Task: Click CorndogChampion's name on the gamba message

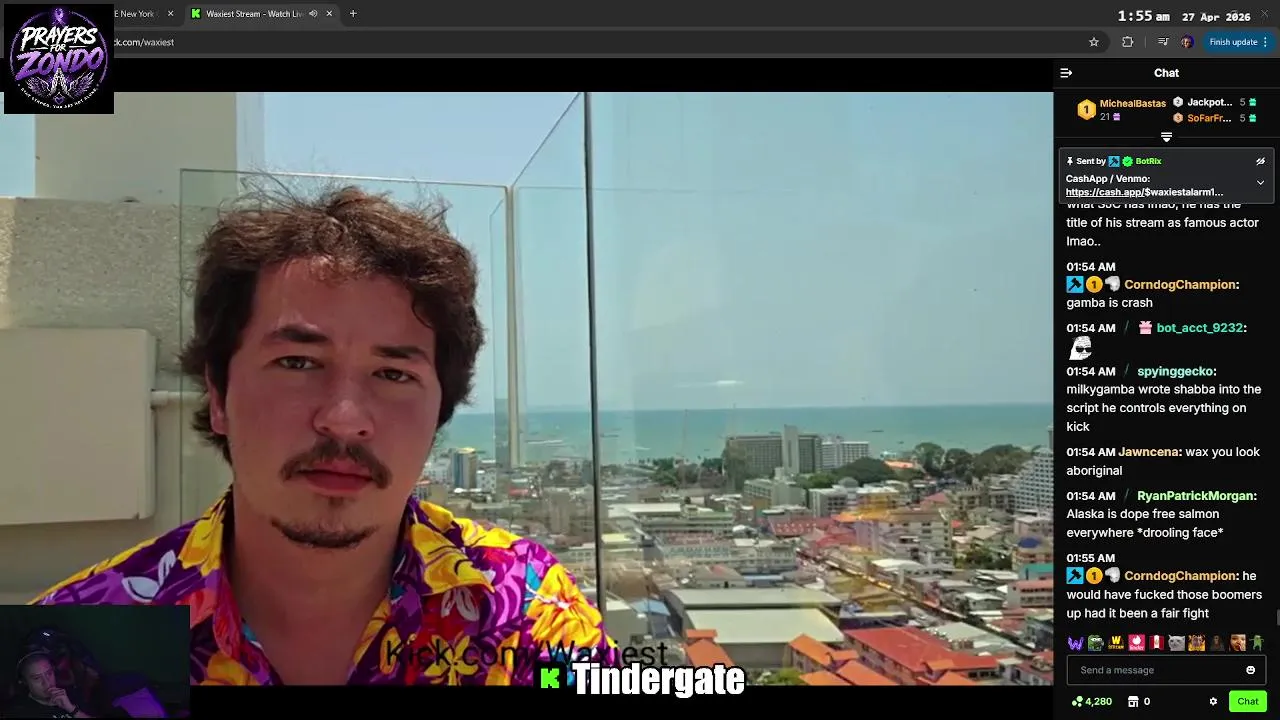Action: click(x=1180, y=285)
